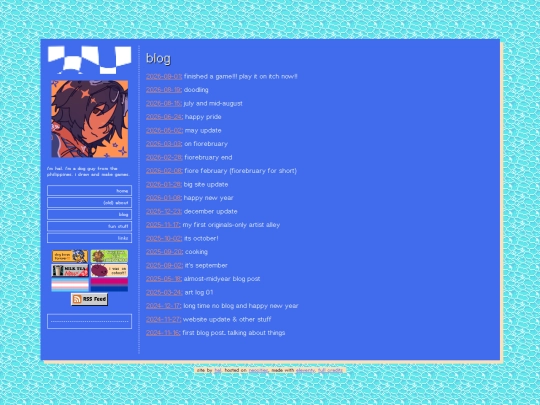The width and height of the screenshot is (540, 405).
Task: Open the Milk Tea Now badge
Action: tap(70, 270)
